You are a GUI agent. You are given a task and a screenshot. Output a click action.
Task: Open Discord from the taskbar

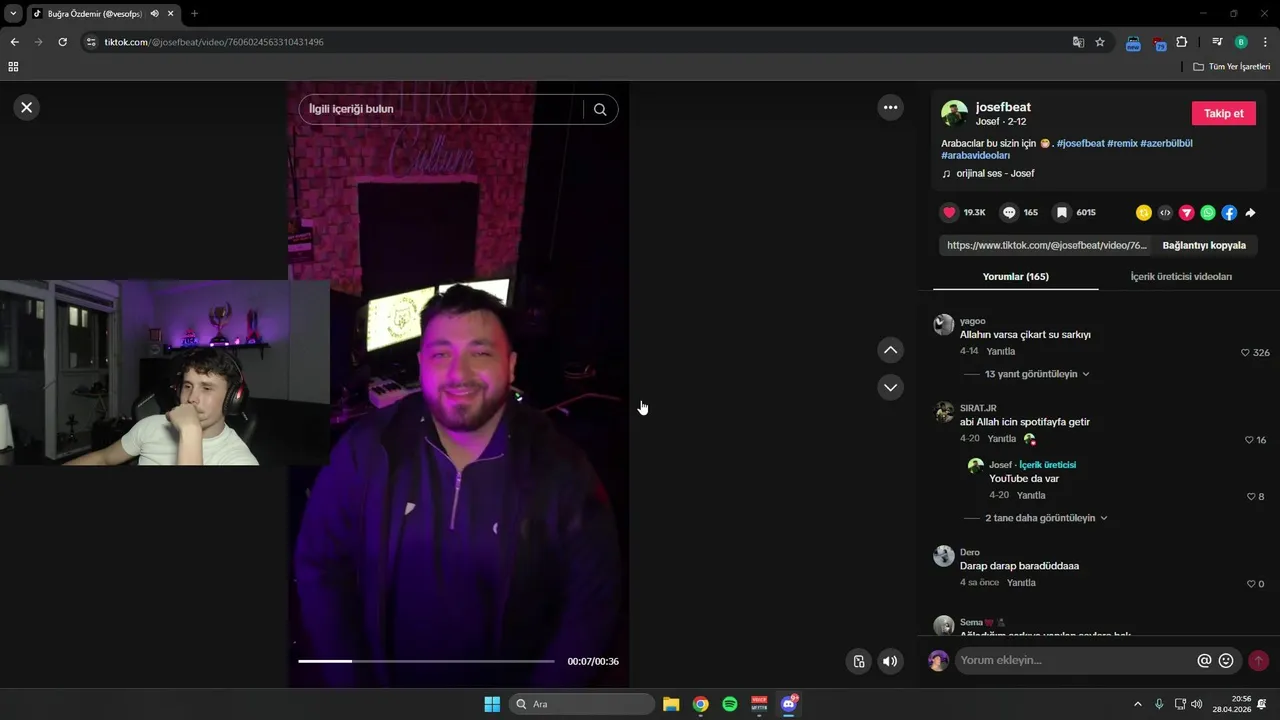point(789,704)
